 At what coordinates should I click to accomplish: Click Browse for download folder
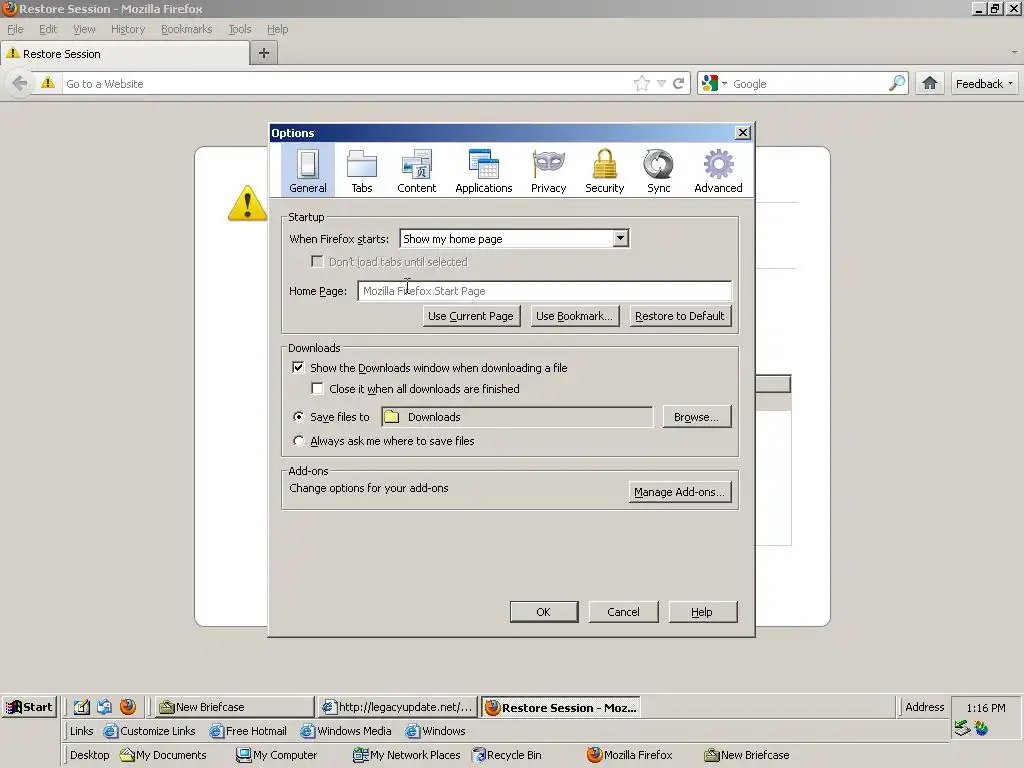[697, 417]
